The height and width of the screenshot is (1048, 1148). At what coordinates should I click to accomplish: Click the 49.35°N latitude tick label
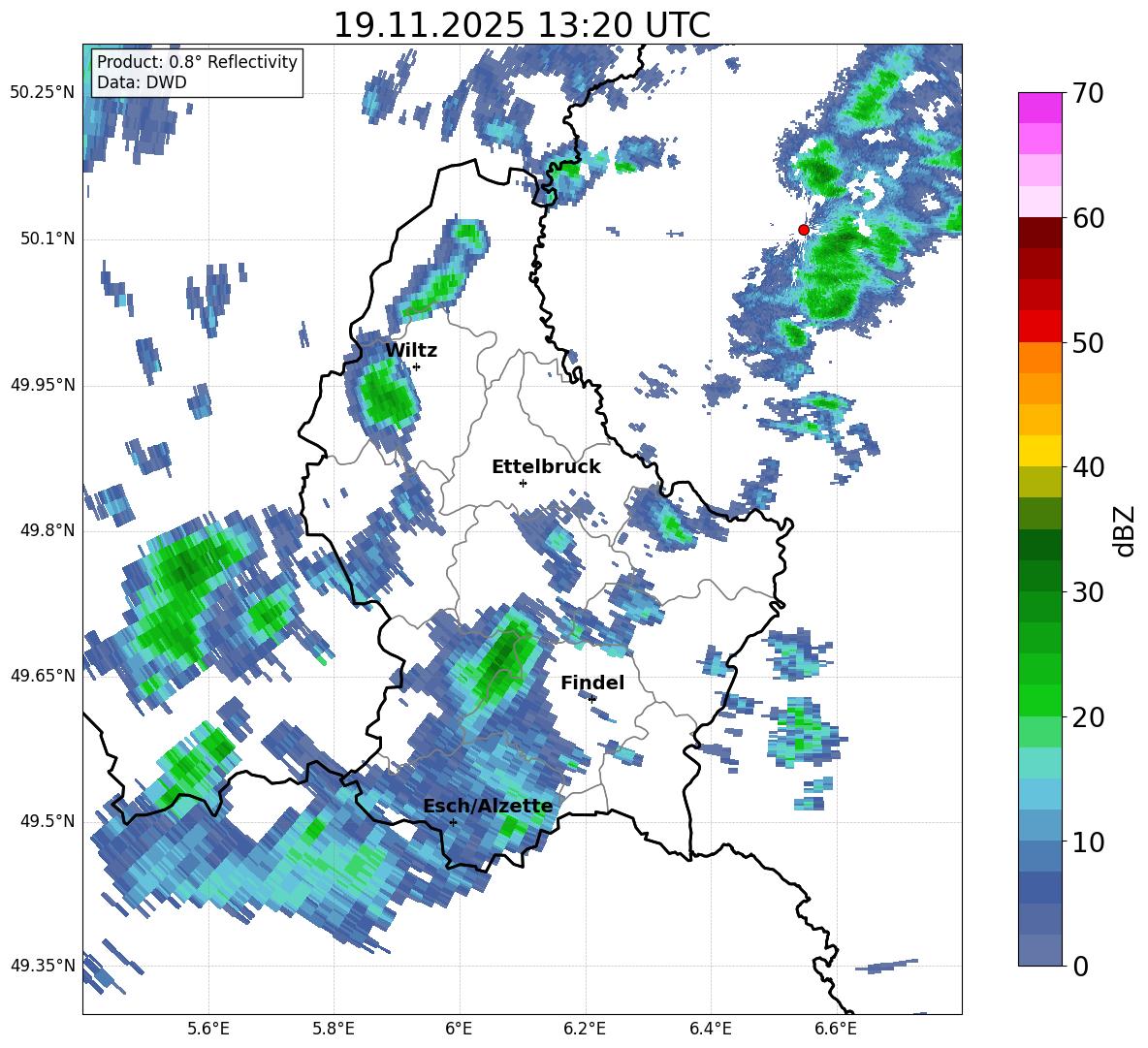click(43, 966)
